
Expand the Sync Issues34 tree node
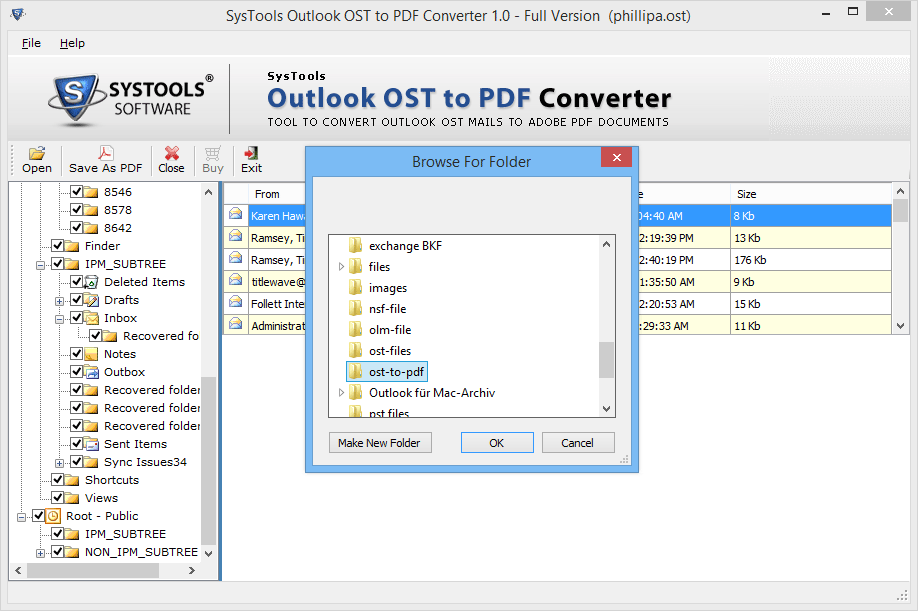(x=60, y=463)
